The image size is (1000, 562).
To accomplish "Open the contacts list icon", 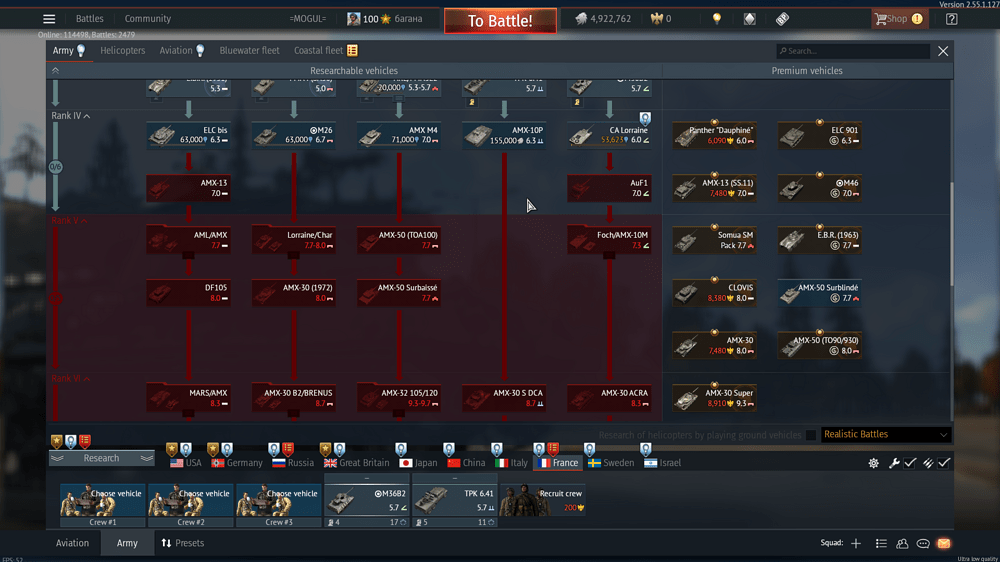I will [x=902, y=544].
